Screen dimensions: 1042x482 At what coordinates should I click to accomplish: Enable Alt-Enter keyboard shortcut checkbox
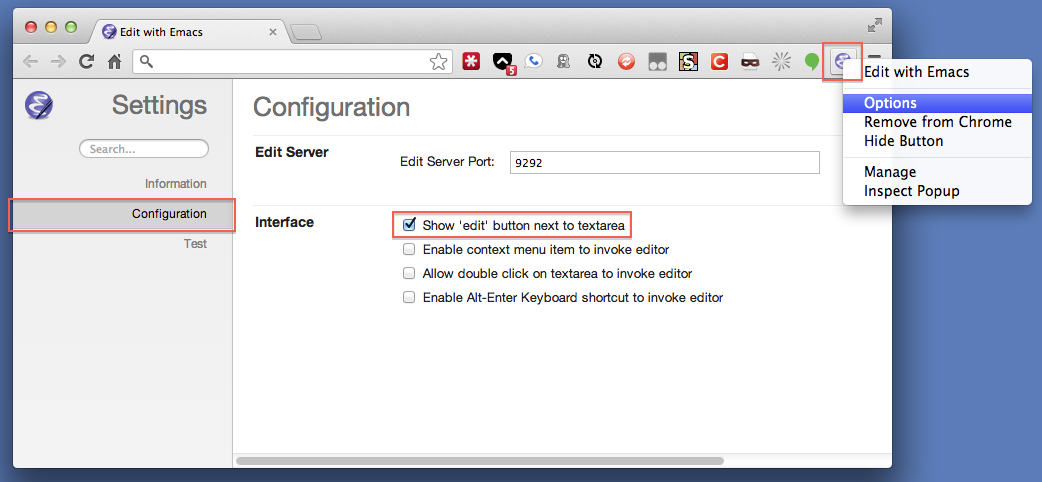(x=409, y=297)
